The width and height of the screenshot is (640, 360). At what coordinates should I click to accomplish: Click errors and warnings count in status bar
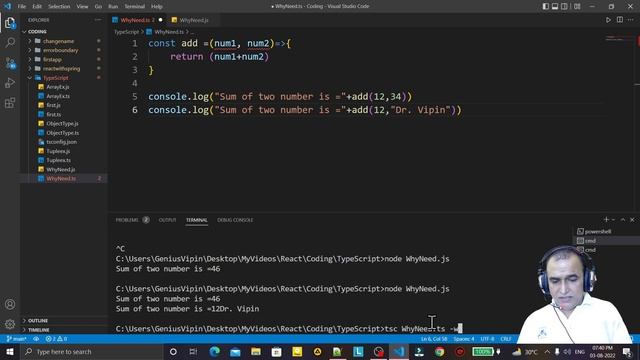pyautogui.click(x=56, y=339)
